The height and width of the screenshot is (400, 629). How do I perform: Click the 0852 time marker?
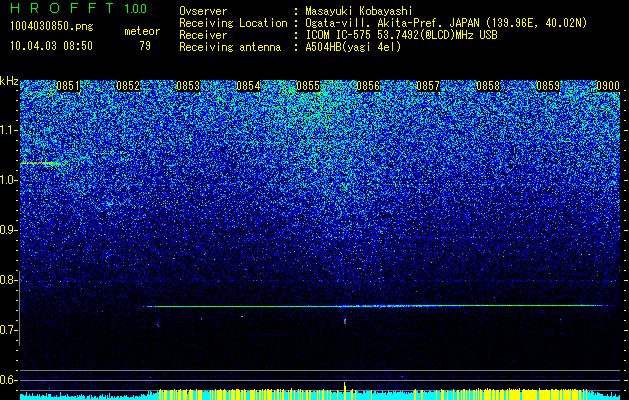pos(128,86)
